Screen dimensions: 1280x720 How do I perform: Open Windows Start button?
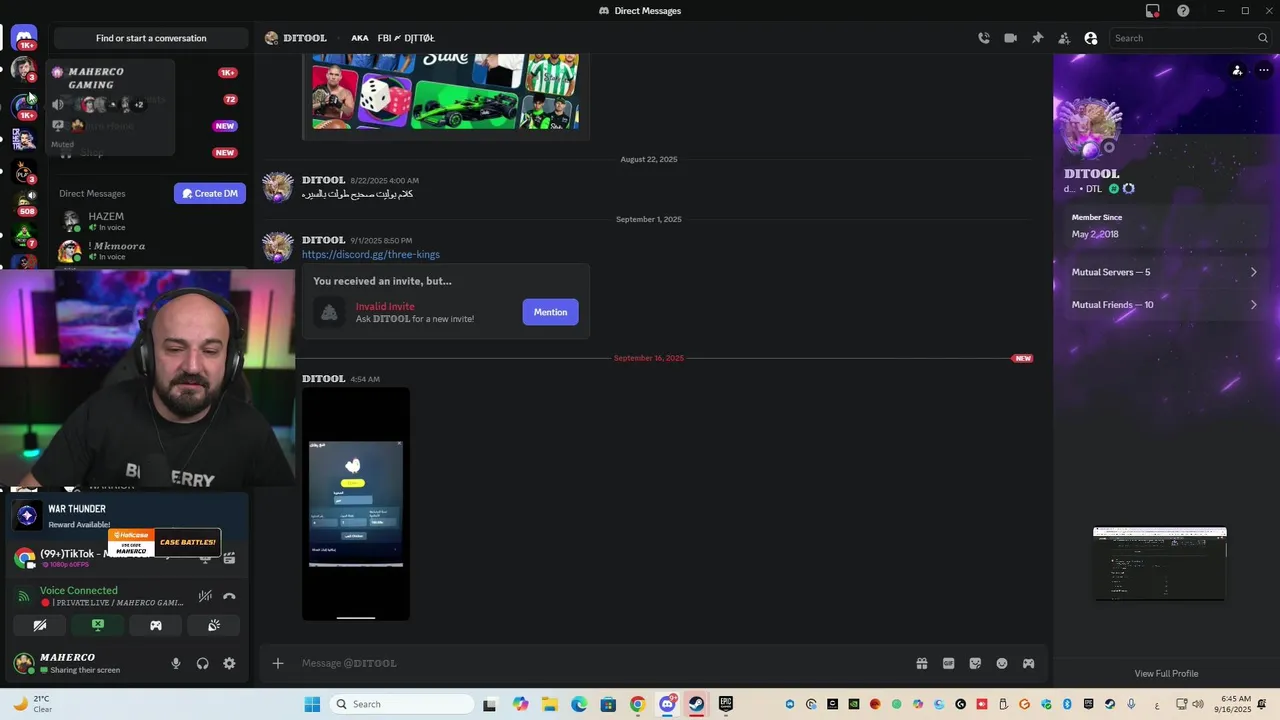(312, 704)
